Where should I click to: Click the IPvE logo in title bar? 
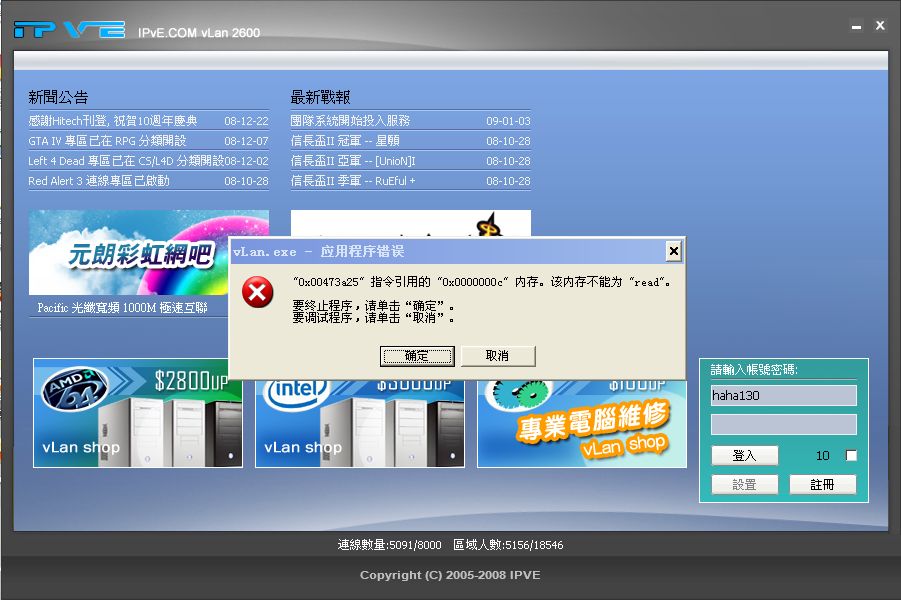tap(70, 29)
